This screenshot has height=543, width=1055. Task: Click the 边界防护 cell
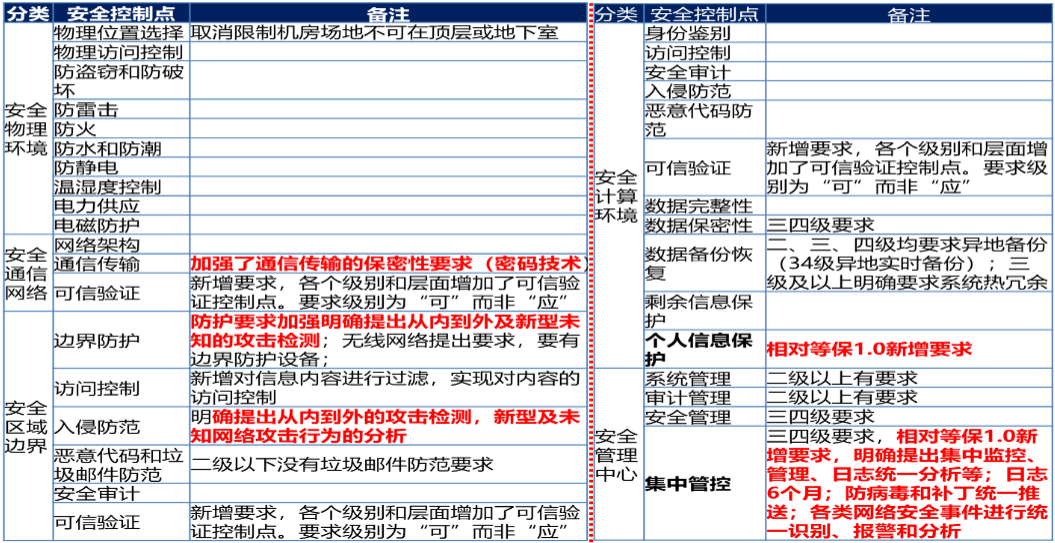(121, 340)
